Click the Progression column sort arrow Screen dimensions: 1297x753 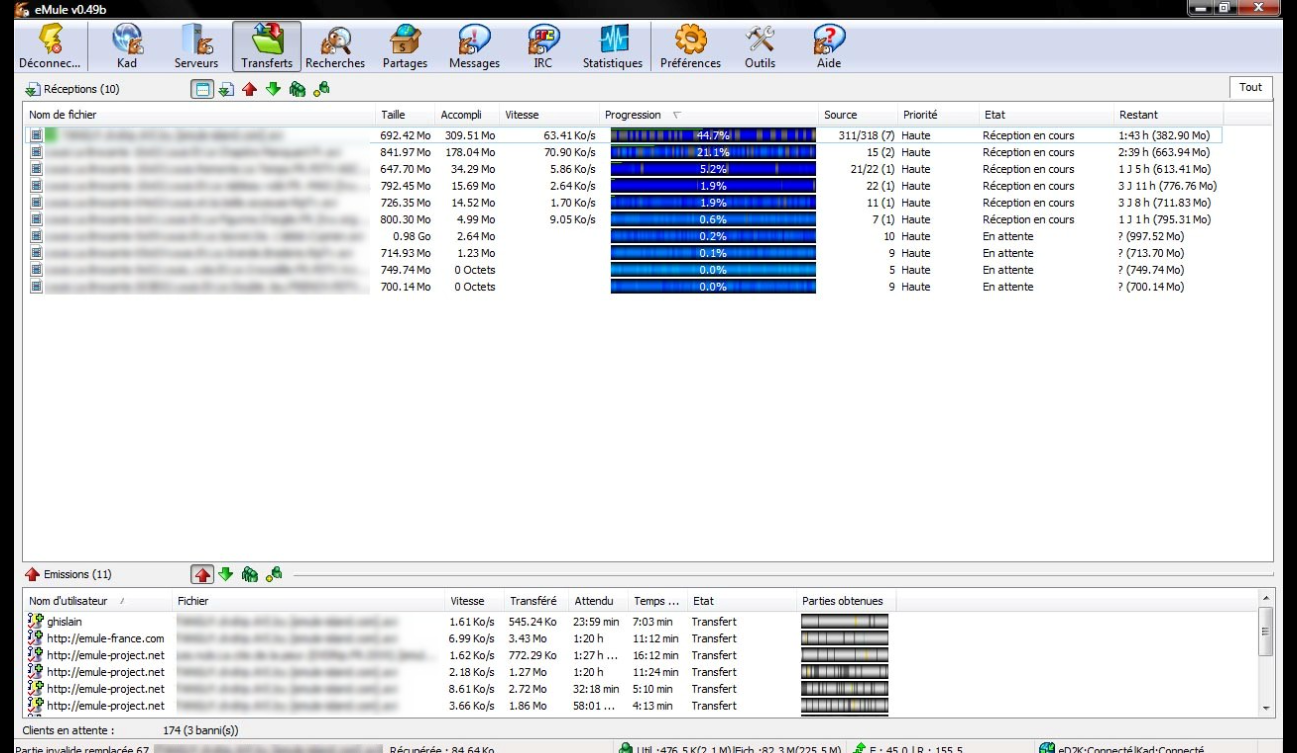[x=677, y=115]
